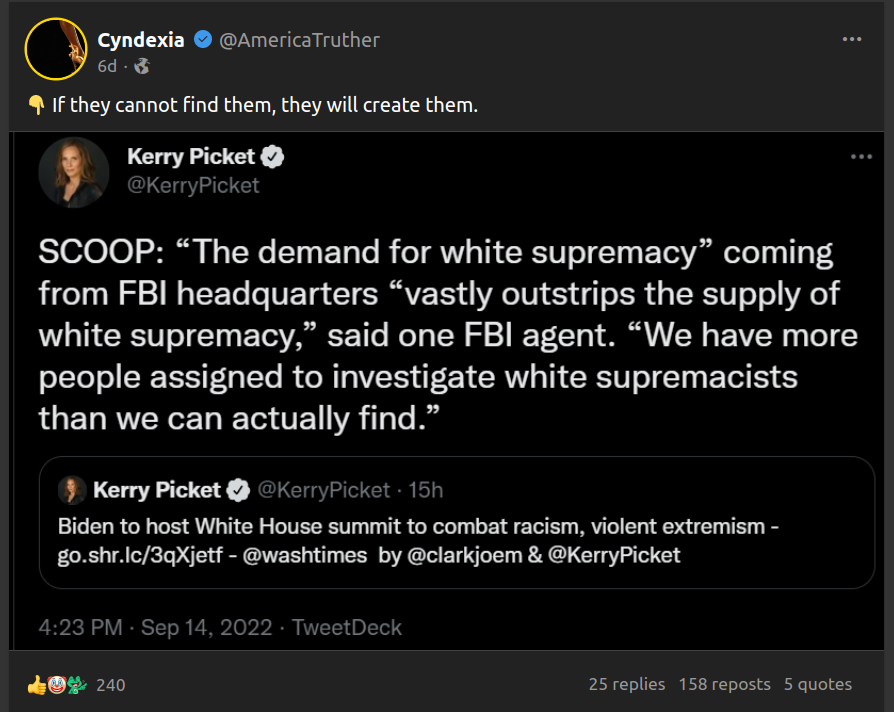View the 25 replies

(627, 684)
